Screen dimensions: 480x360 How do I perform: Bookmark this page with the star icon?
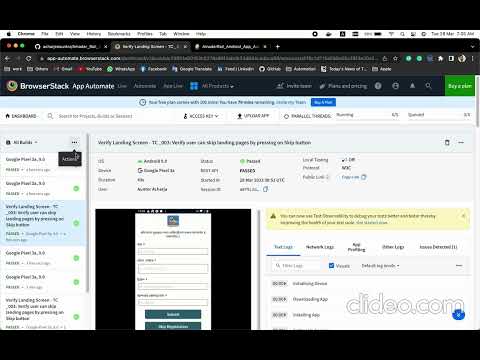coord(395,58)
